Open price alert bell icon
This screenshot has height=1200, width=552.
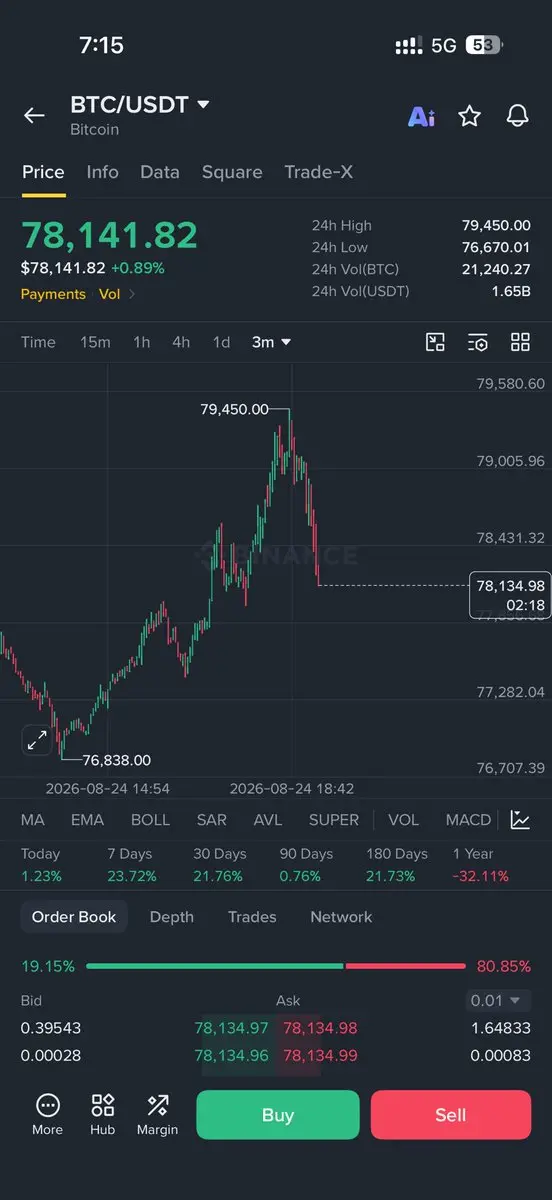pyautogui.click(x=517, y=116)
